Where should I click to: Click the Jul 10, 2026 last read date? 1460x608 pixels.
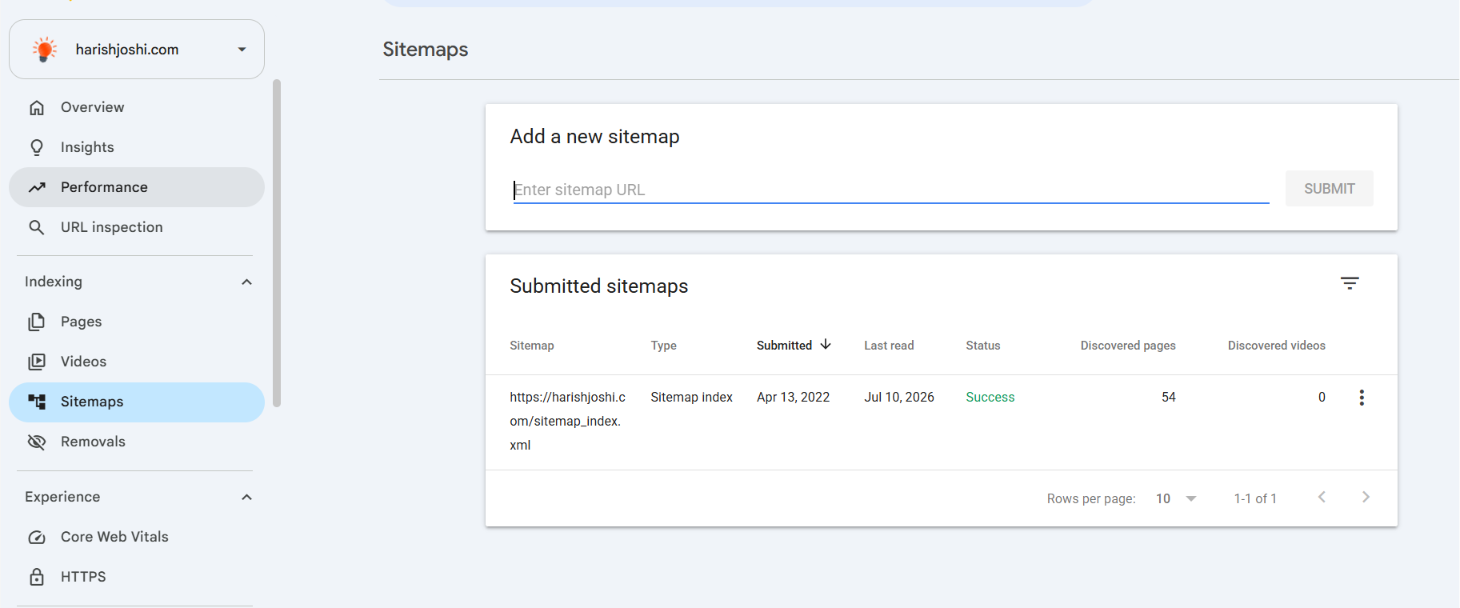click(899, 397)
